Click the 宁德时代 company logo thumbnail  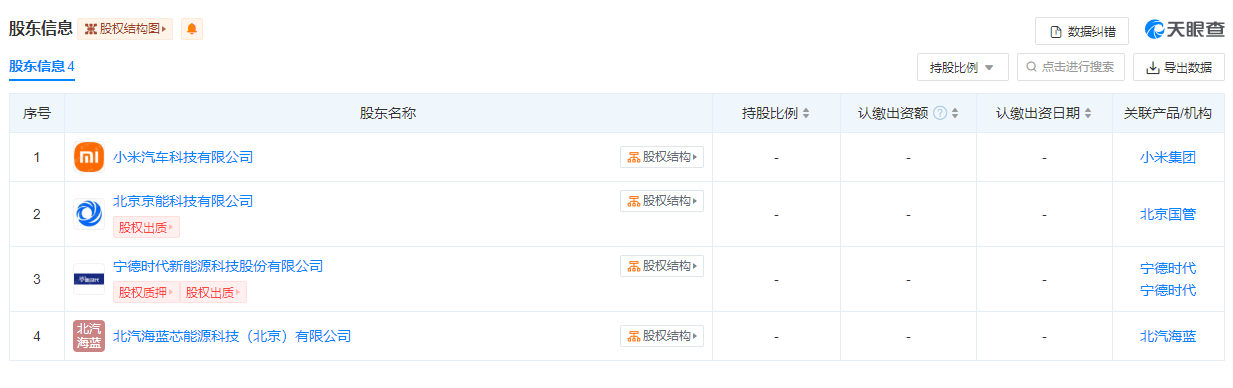[x=89, y=279]
